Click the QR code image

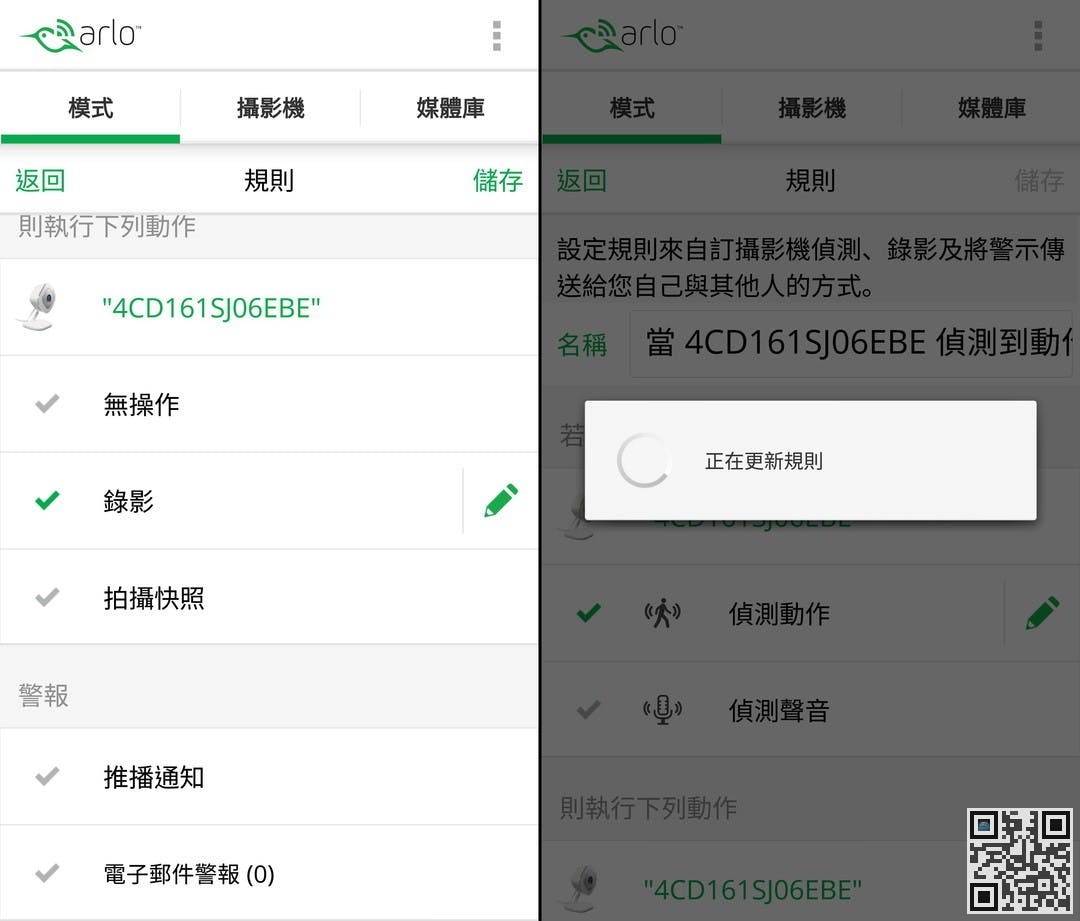point(1020,861)
